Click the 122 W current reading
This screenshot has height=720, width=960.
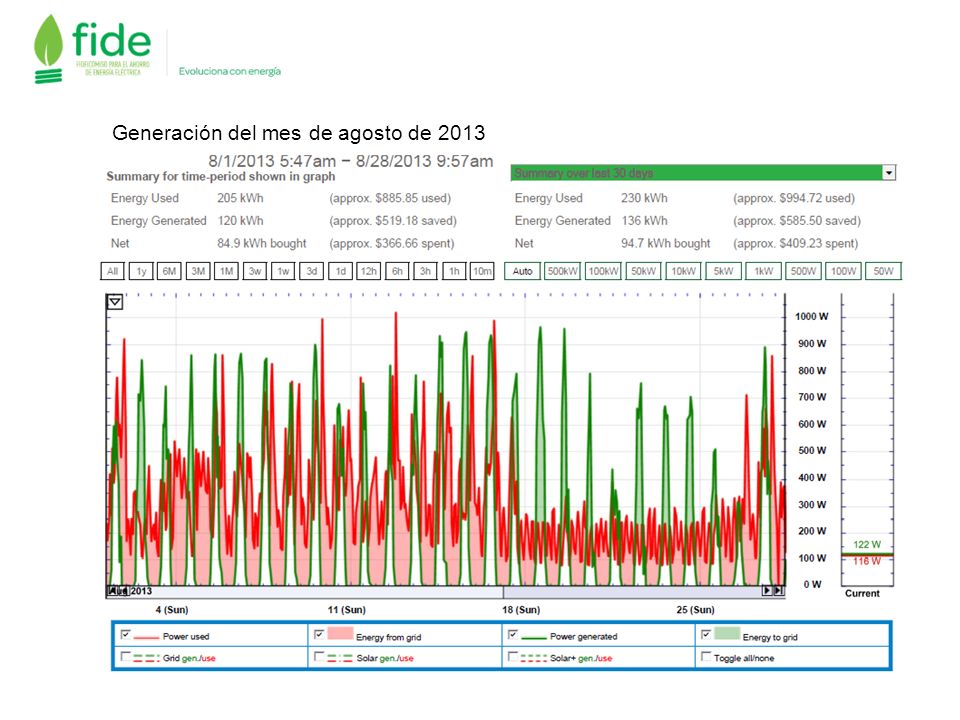pos(867,544)
